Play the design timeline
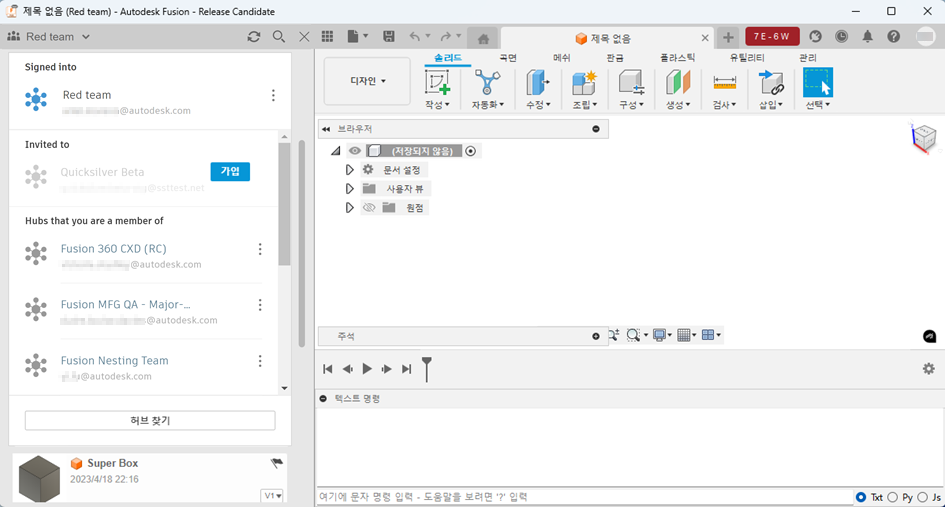The width and height of the screenshot is (945, 507). [367, 368]
